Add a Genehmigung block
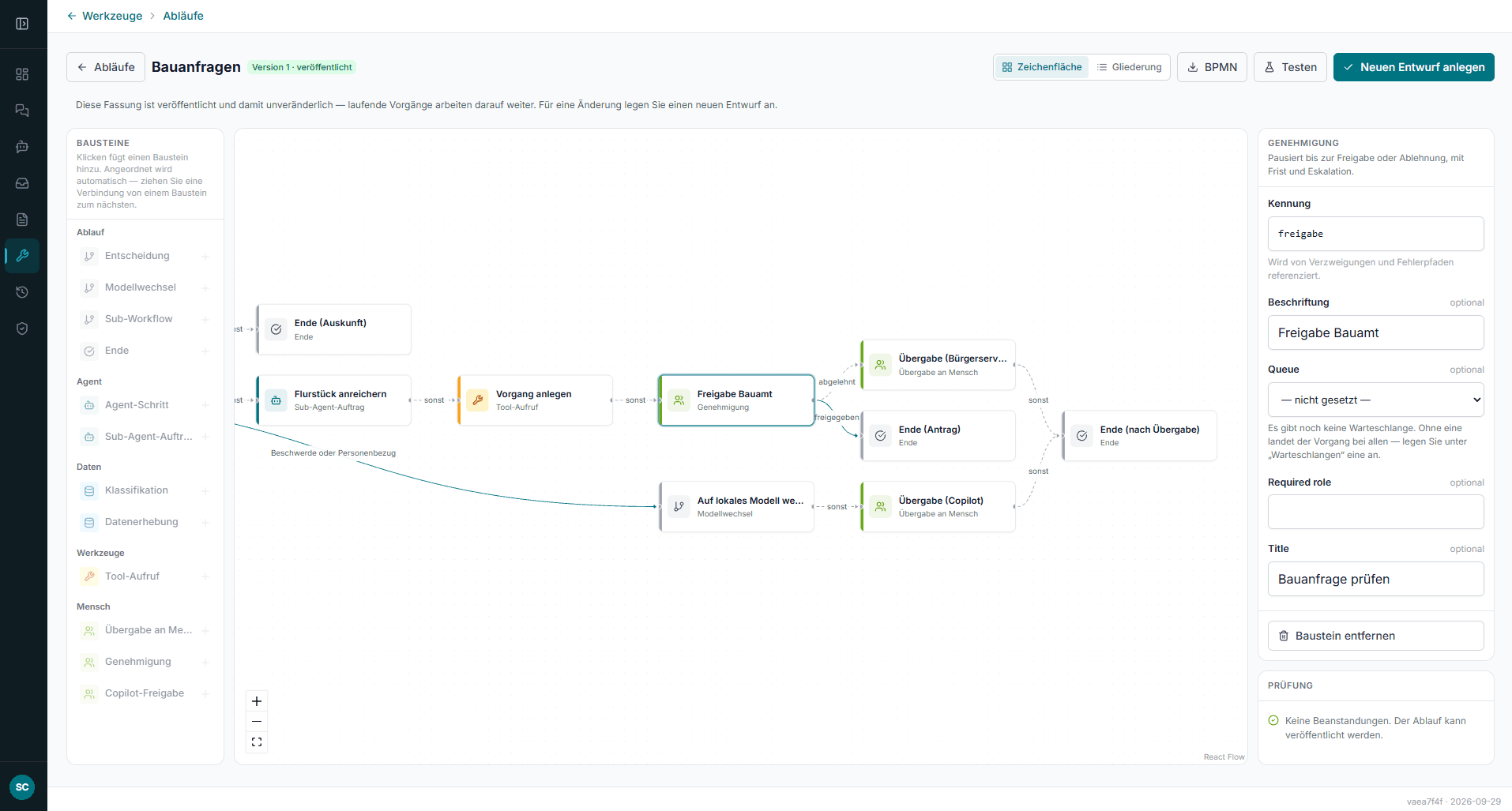Image resolution: width=1512 pixels, height=811 pixels. (145, 662)
